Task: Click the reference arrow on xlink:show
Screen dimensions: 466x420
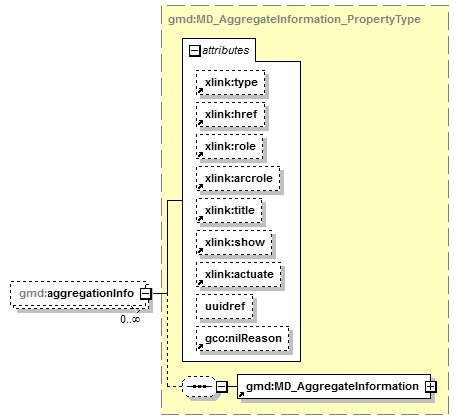Action: coord(200,251)
